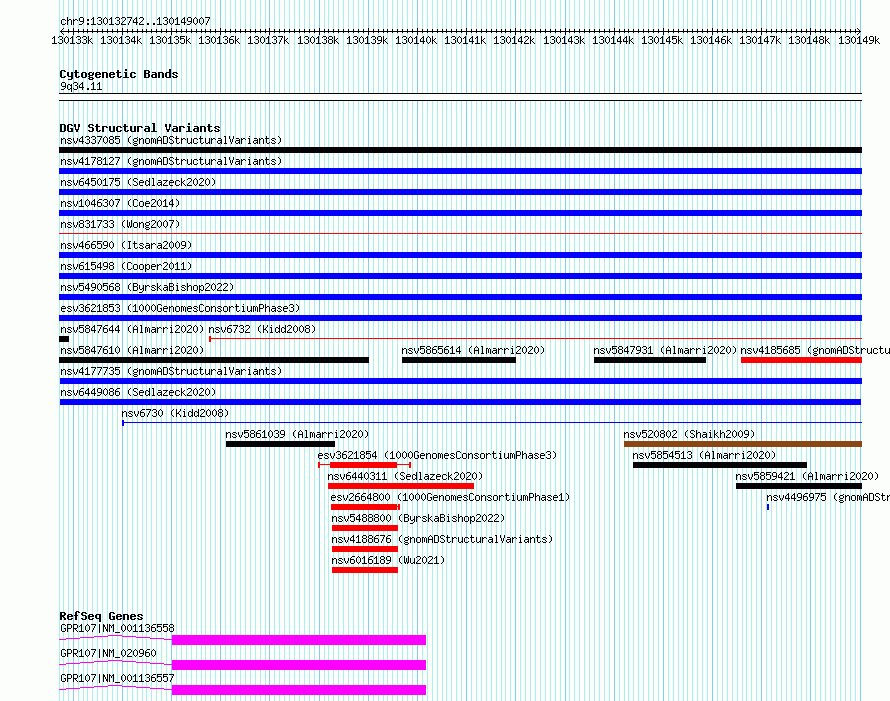Viewport: 890px width, 701px height.
Task: Click the 130145k ruler tick label
Action: pos(662,40)
